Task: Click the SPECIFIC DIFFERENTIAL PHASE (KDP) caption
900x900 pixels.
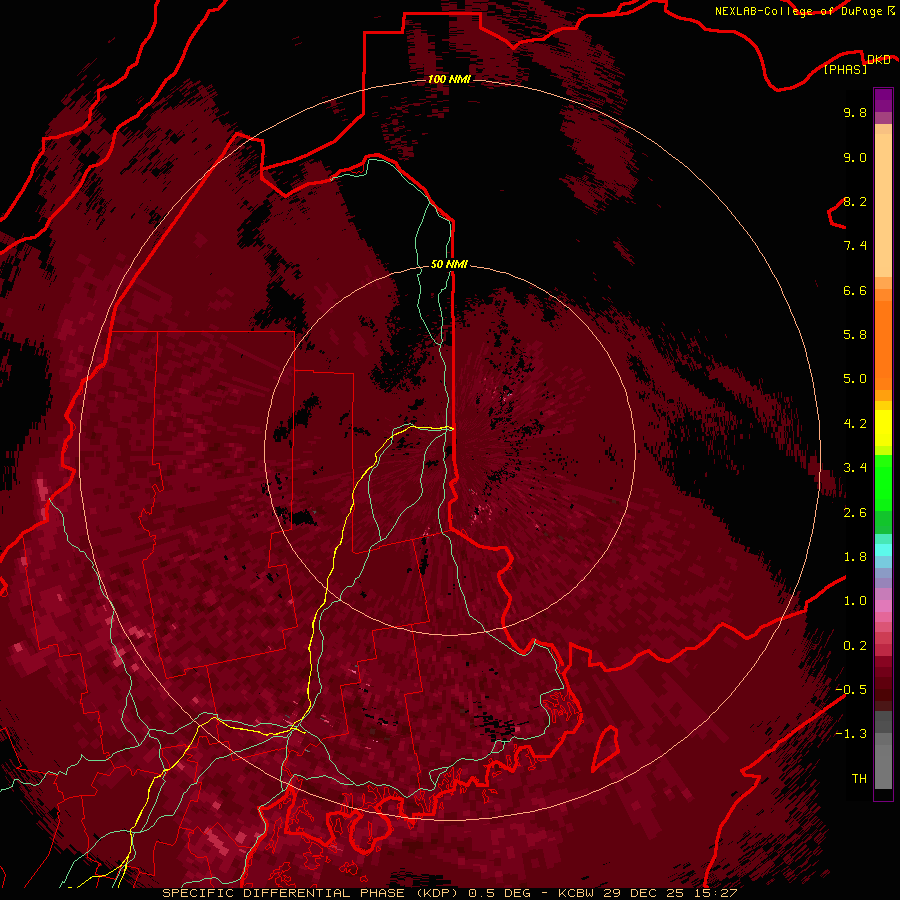Action: [310, 893]
